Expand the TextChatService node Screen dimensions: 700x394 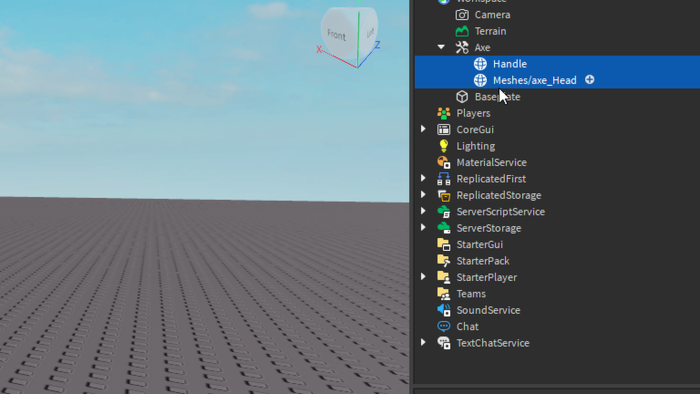(423, 342)
